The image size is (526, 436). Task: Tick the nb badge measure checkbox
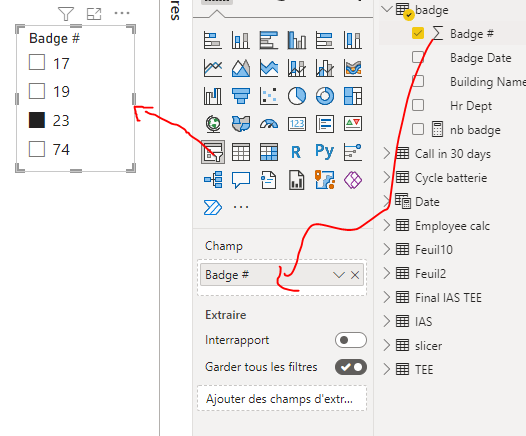(418, 129)
